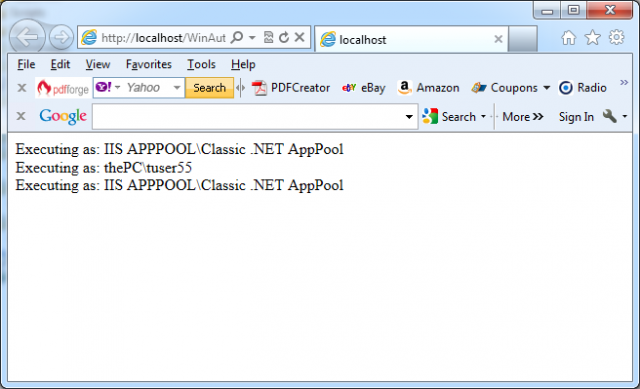Click Sign In on Google toolbar
Viewport: 640px width, 389px height.
pyautogui.click(x=576, y=117)
